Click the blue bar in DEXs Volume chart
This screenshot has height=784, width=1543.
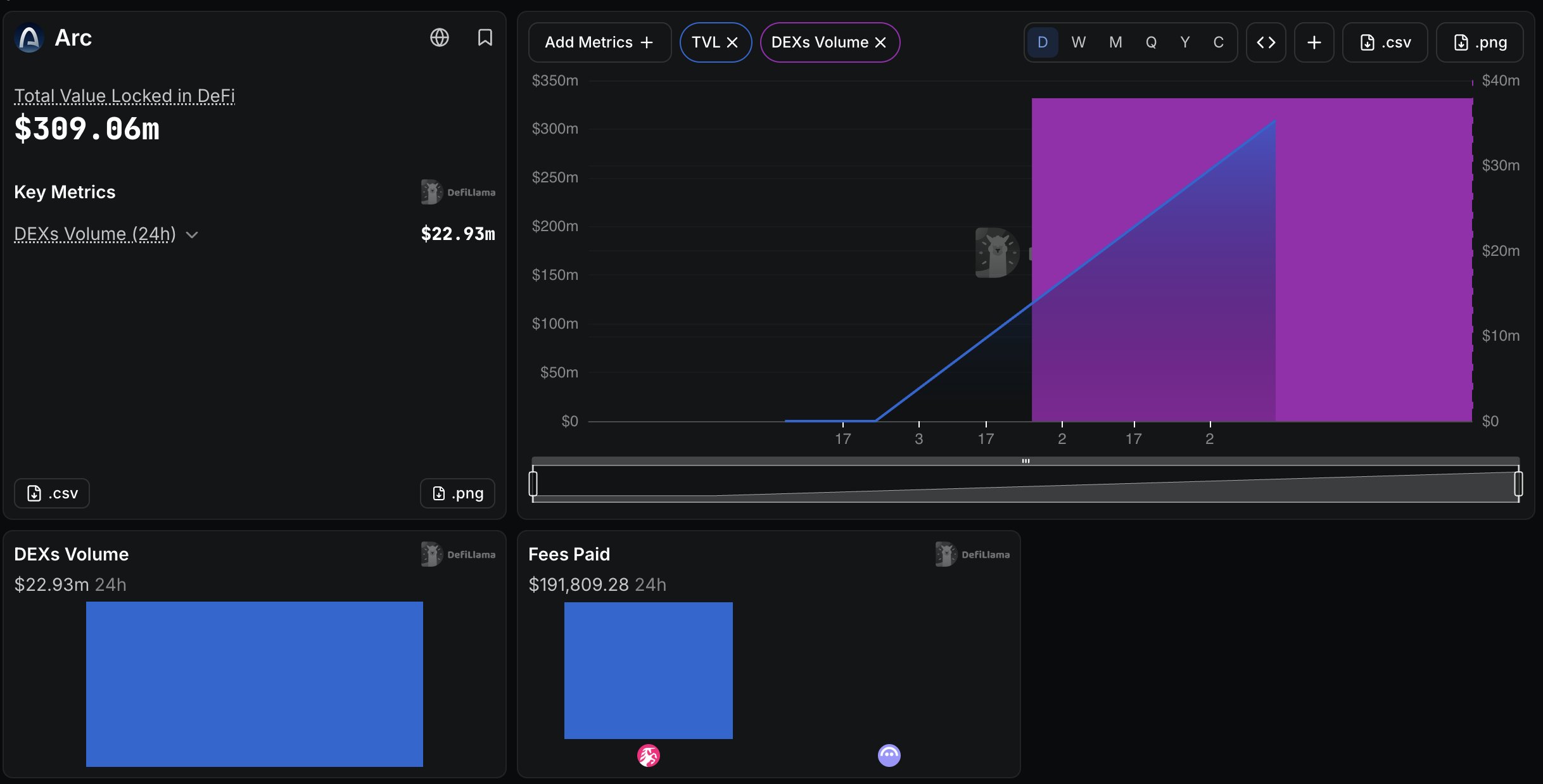[255, 684]
